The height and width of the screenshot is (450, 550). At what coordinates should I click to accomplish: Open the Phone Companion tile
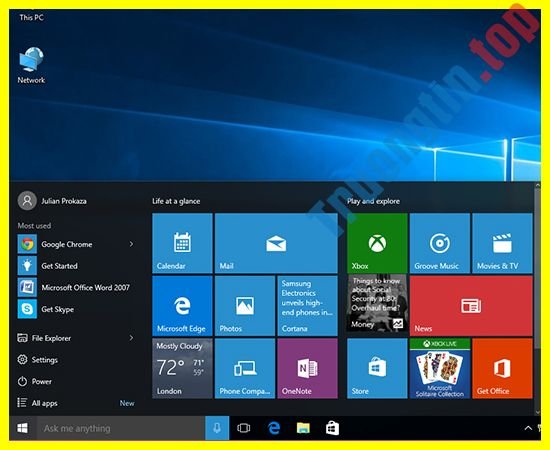pyautogui.click(x=245, y=368)
